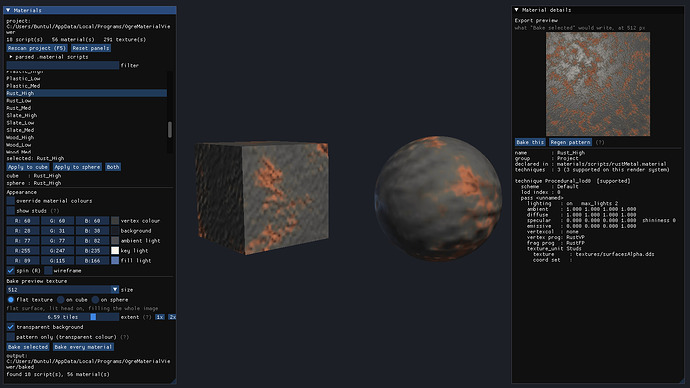Click Rescan project (F5) button
The width and height of the screenshot is (690, 388).
(37, 48)
